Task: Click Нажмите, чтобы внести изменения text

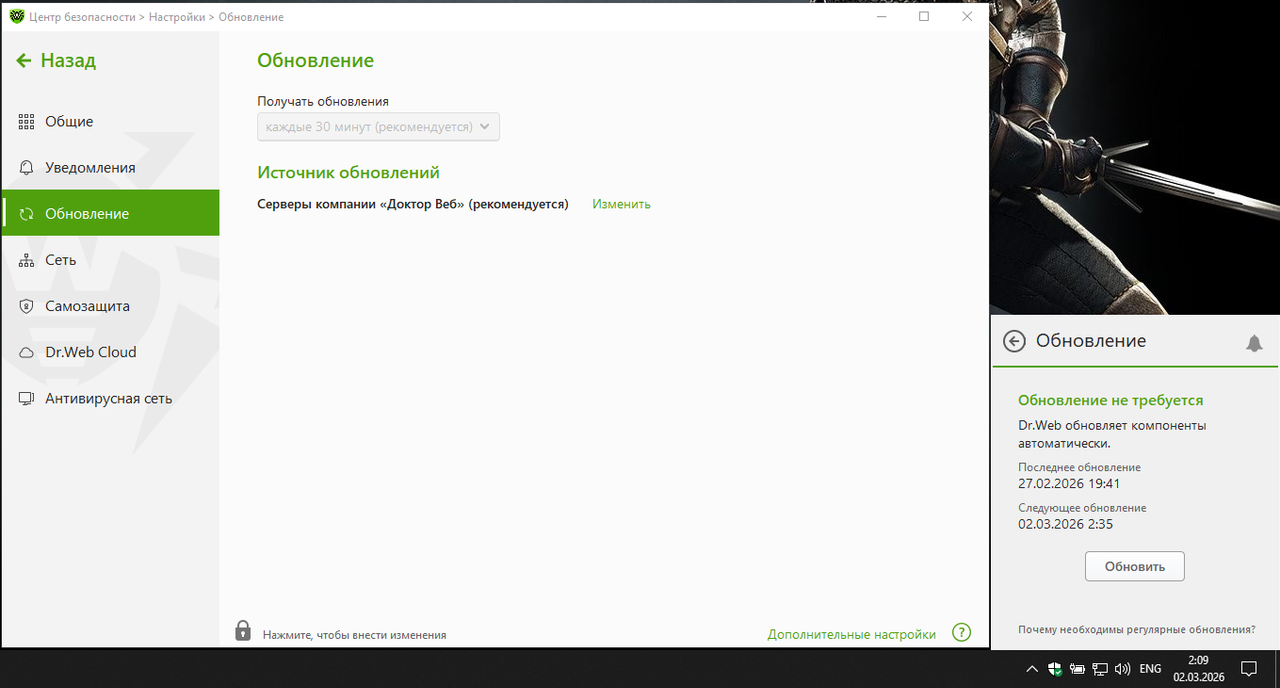Action: [x=354, y=635]
